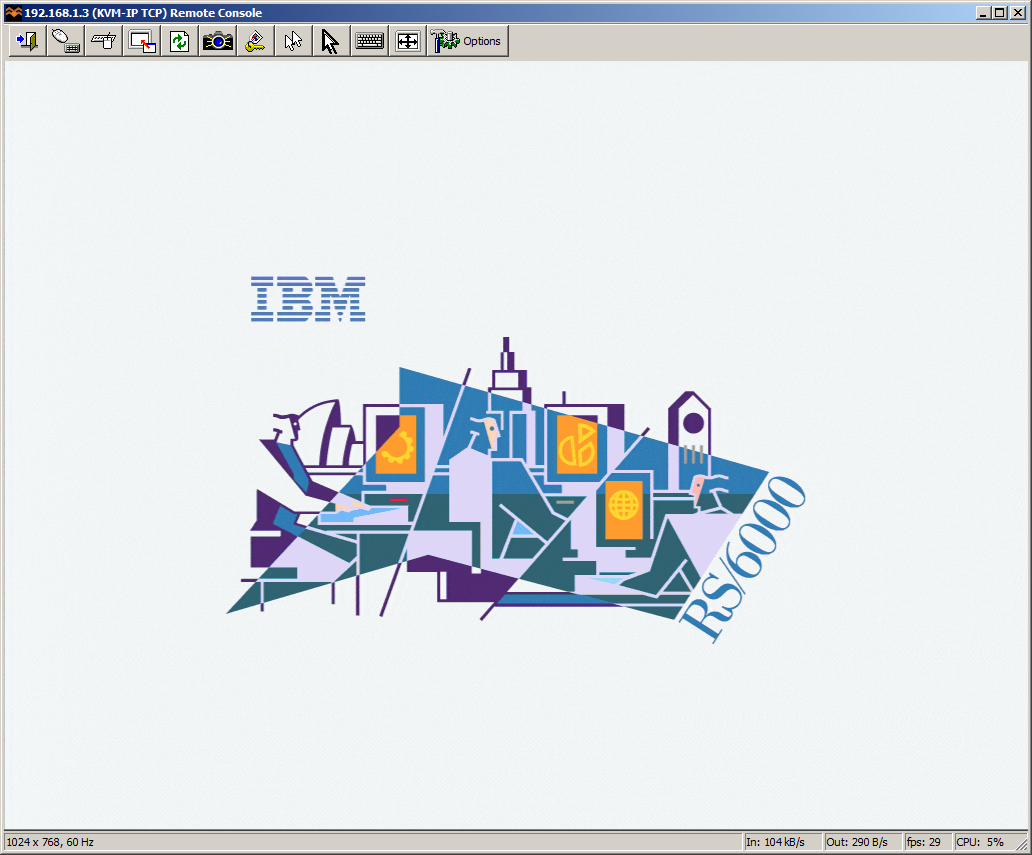
Task: Click the double white cursor icon
Action: click(x=294, y=41)
